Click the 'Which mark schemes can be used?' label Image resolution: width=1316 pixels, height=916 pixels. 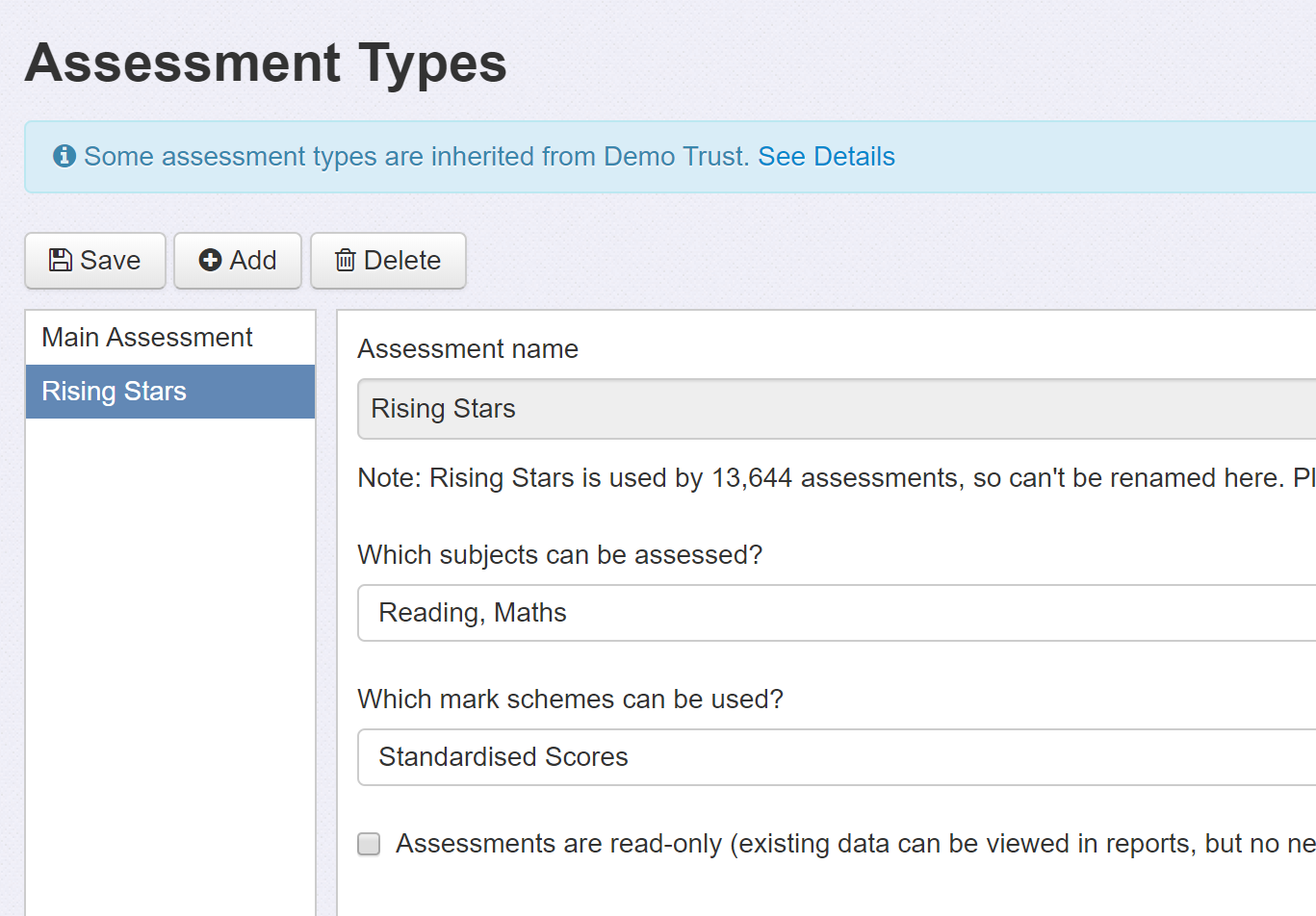click(x=571, y=700)
